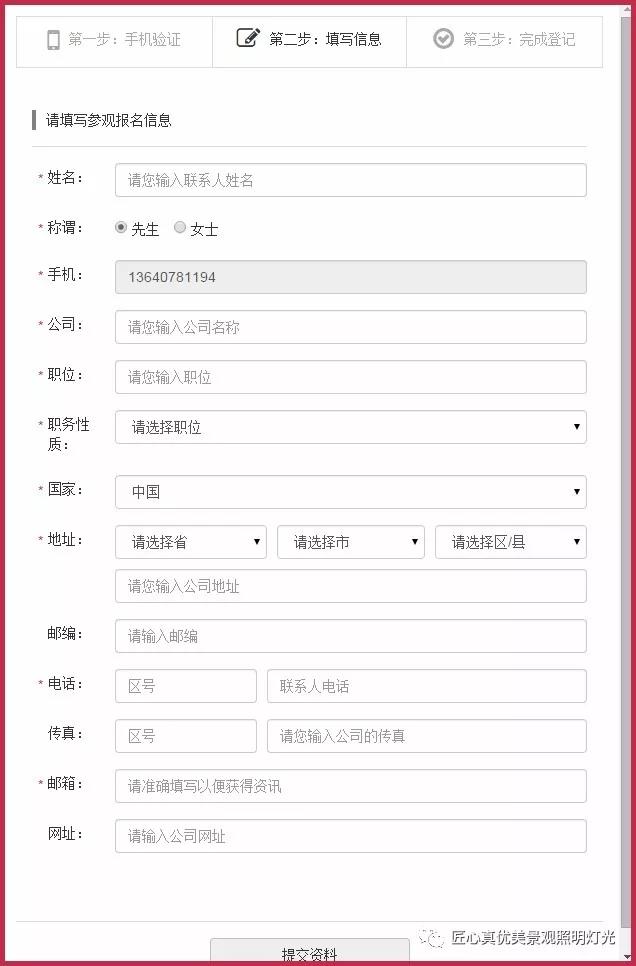Open the 请选择市 city dropdown
Viewport: 636px width, 966px height.
352,541
